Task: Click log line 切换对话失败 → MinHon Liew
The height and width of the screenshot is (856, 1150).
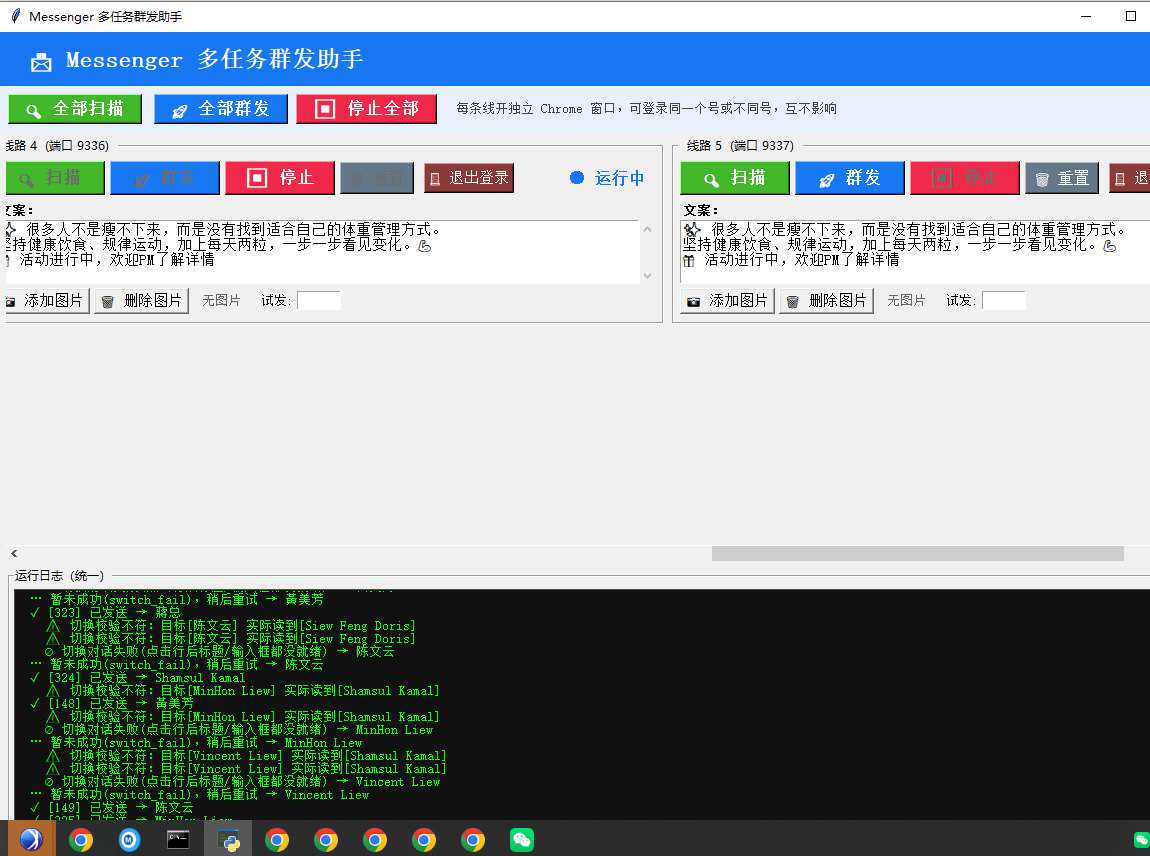Action: (239, 730)
